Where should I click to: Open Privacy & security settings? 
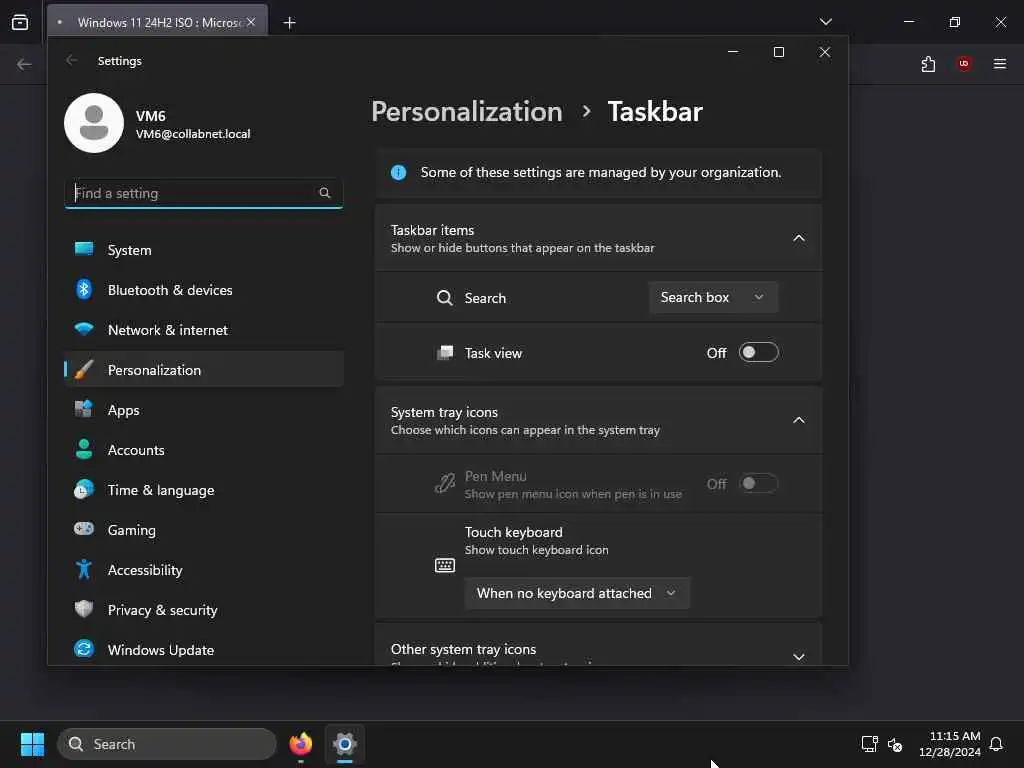point(204,610)
